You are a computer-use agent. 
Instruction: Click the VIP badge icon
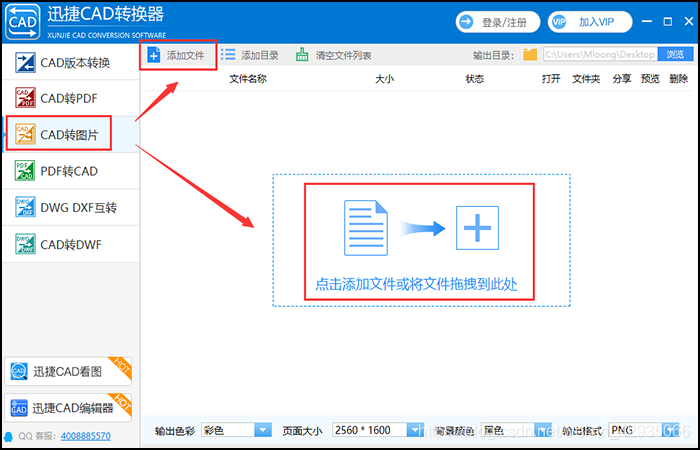click(559, 22)
